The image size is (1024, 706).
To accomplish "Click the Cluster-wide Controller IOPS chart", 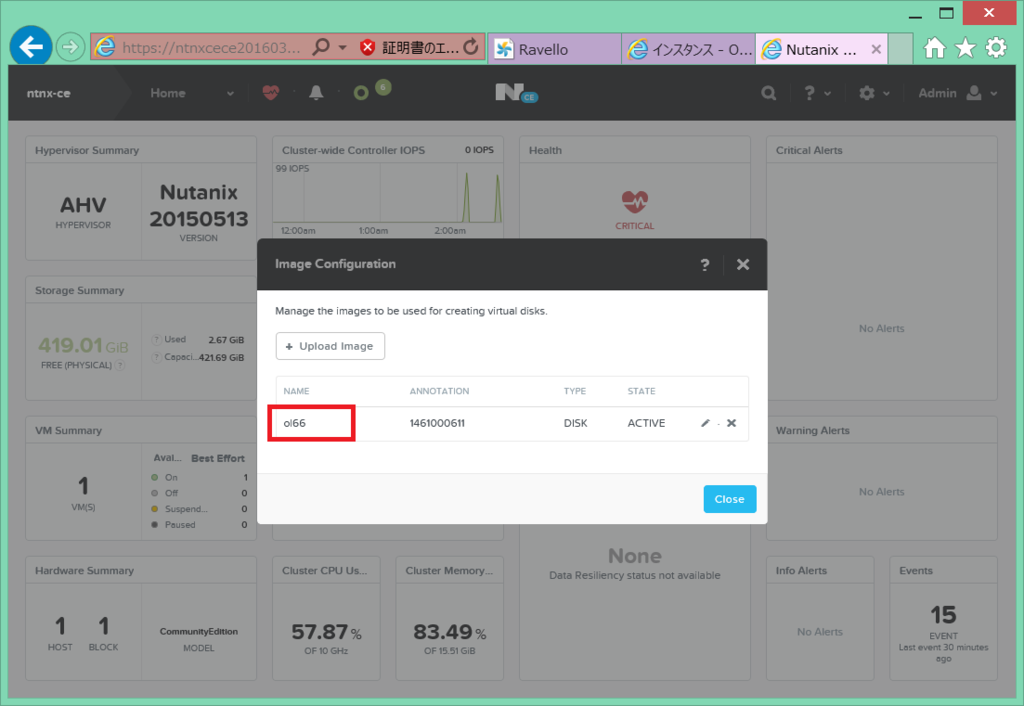I will (x=388, y=194).
